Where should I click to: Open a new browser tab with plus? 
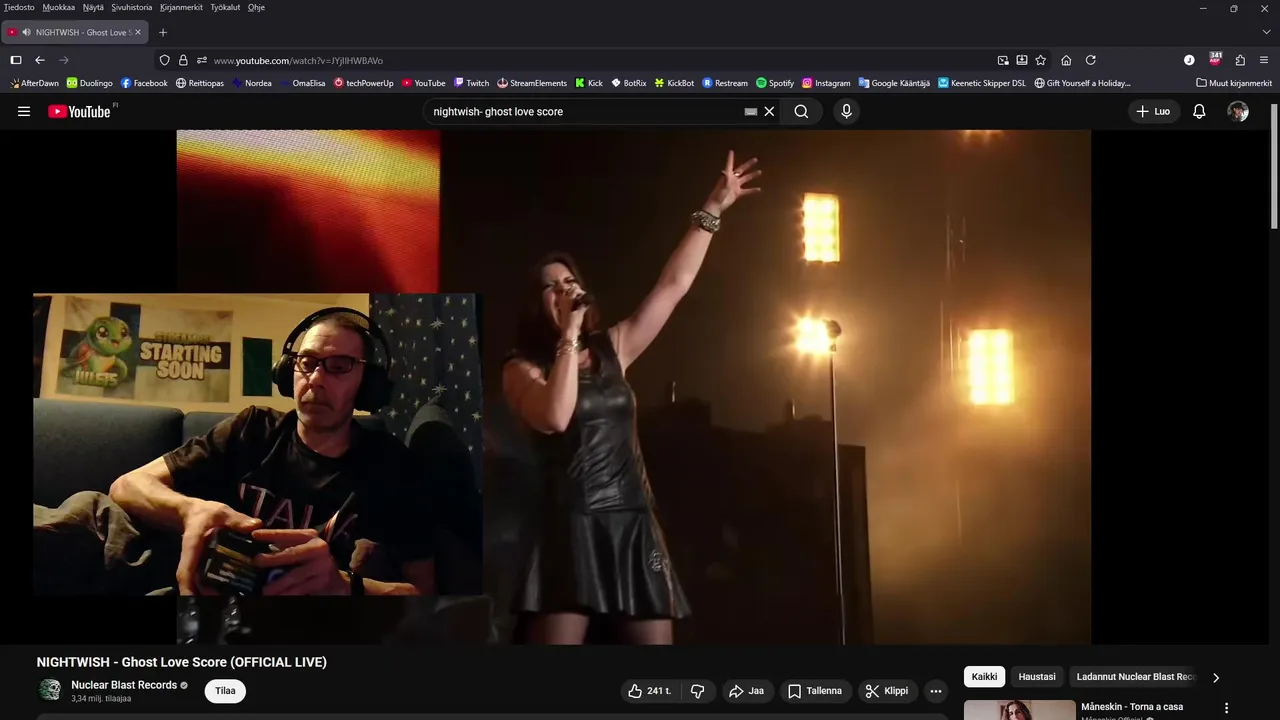pyautogui.click(x=163, y=32)
